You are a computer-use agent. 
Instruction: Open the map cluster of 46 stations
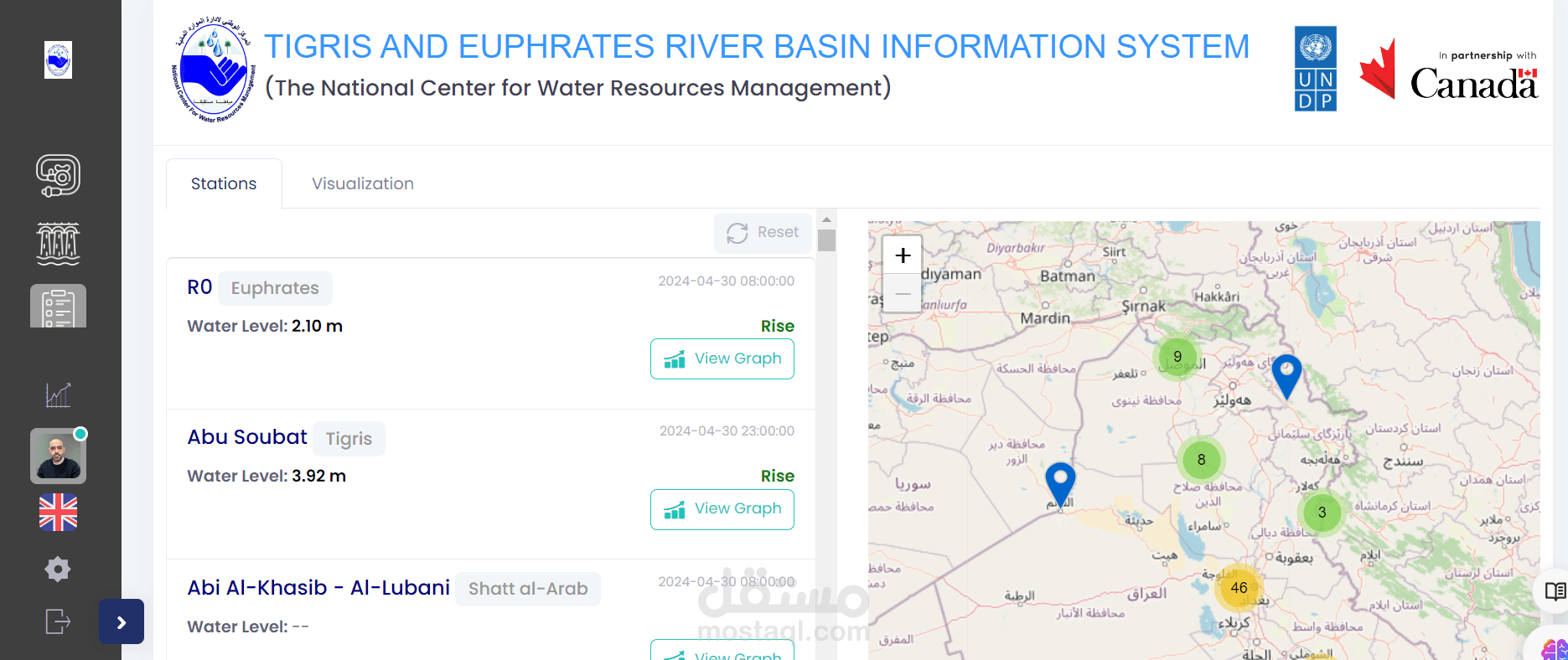[1239, 588]
